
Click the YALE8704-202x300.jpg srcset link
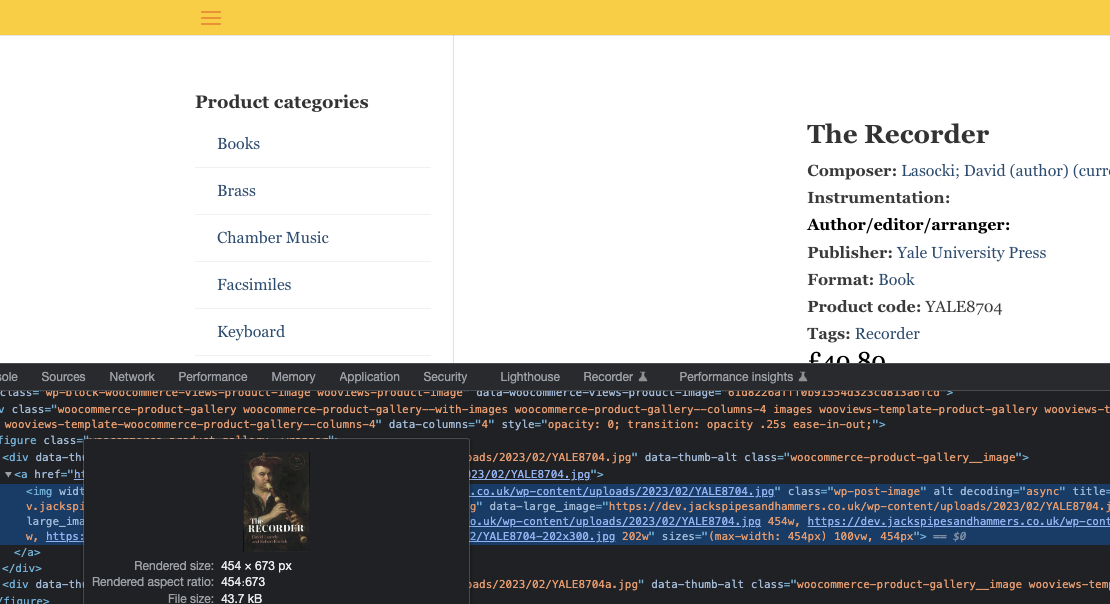pyautogui.click(x=542, y=537)
